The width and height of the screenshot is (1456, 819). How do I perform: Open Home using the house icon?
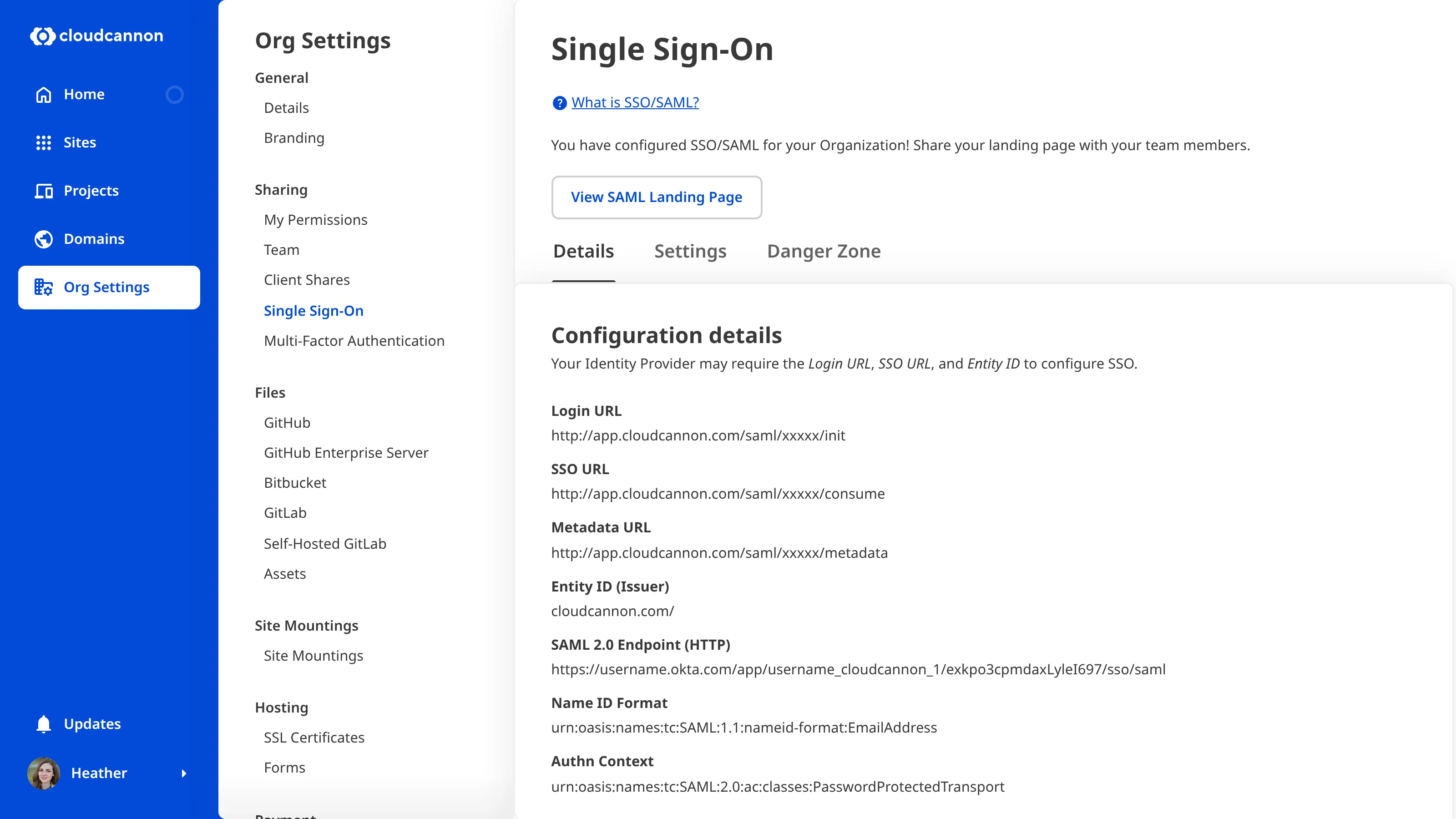pyautogui.click(x=44, y=94)
